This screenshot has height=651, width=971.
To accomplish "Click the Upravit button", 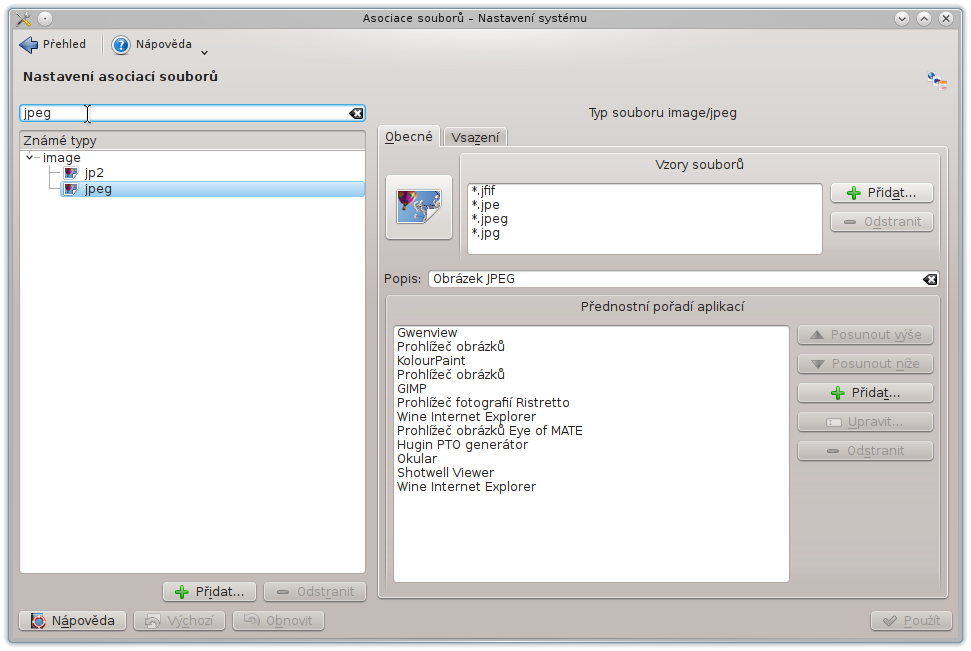I will (865, 422).
